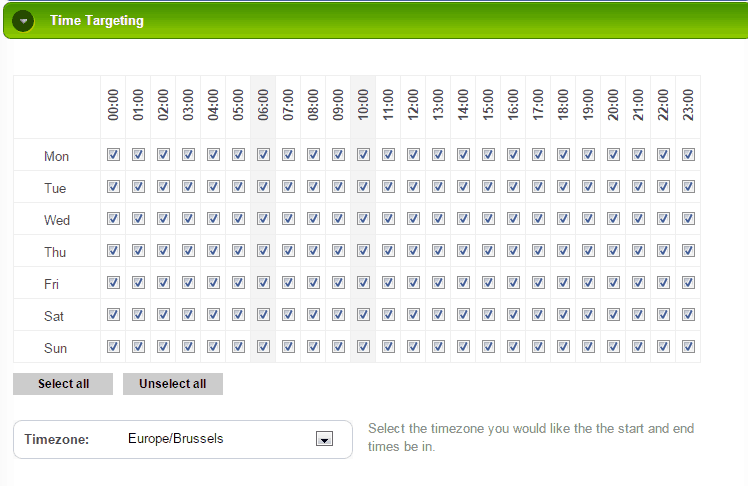
Task: Uncheck Sunday 00:00 checkbox
Action: [x=113, y=346]
